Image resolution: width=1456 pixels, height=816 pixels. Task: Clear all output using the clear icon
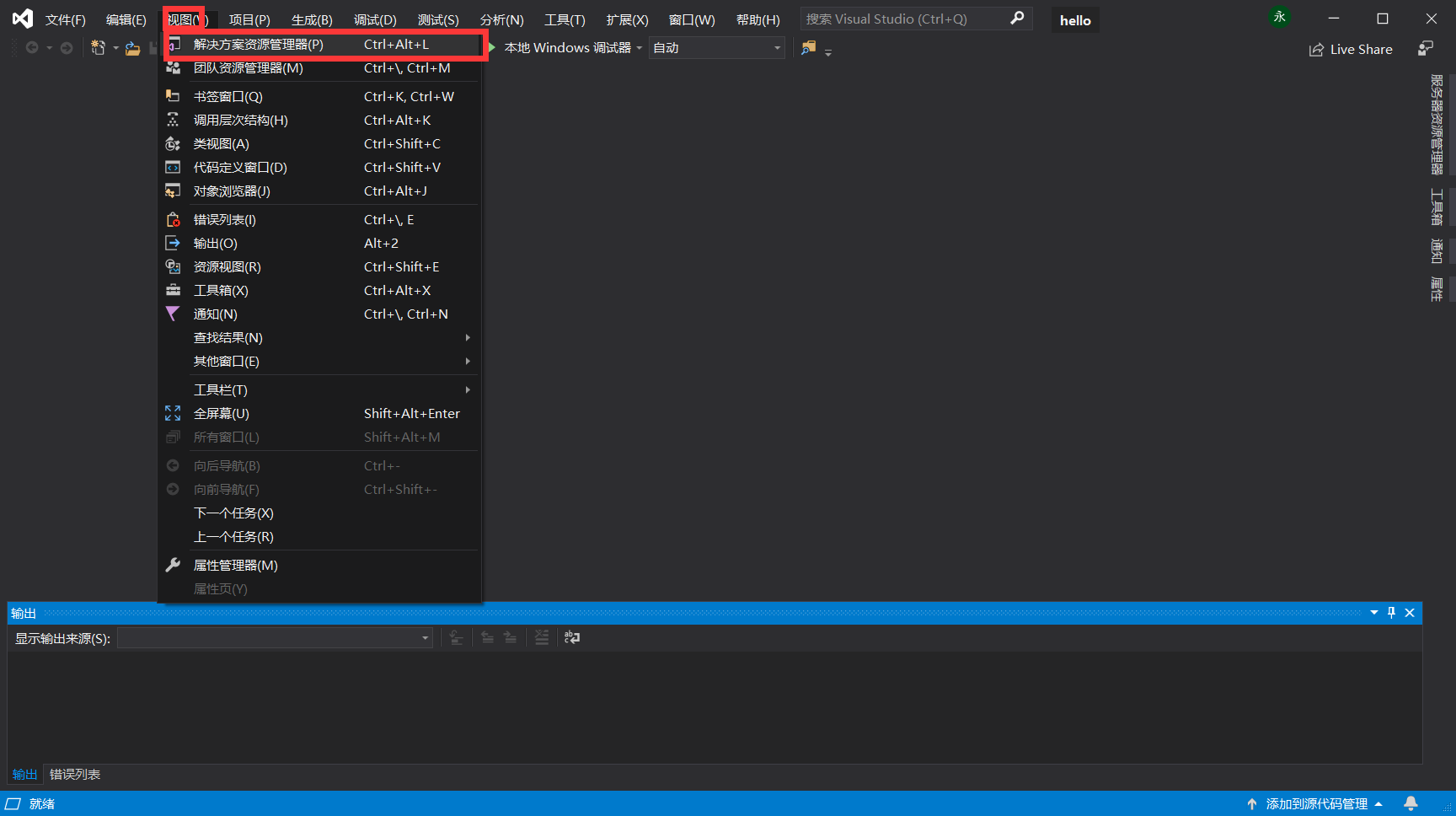pyautogui.click(x=541, y=637)
